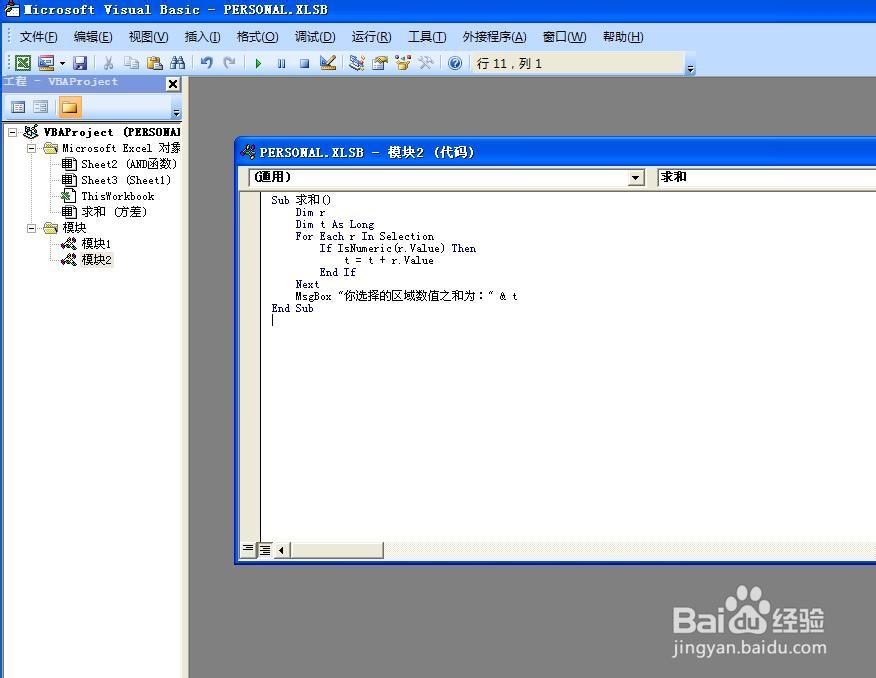Click the 'Dim t As Long' code line
Image resolution: width=876 pixels, height=678 pixels.
click(x=335, y=225)
